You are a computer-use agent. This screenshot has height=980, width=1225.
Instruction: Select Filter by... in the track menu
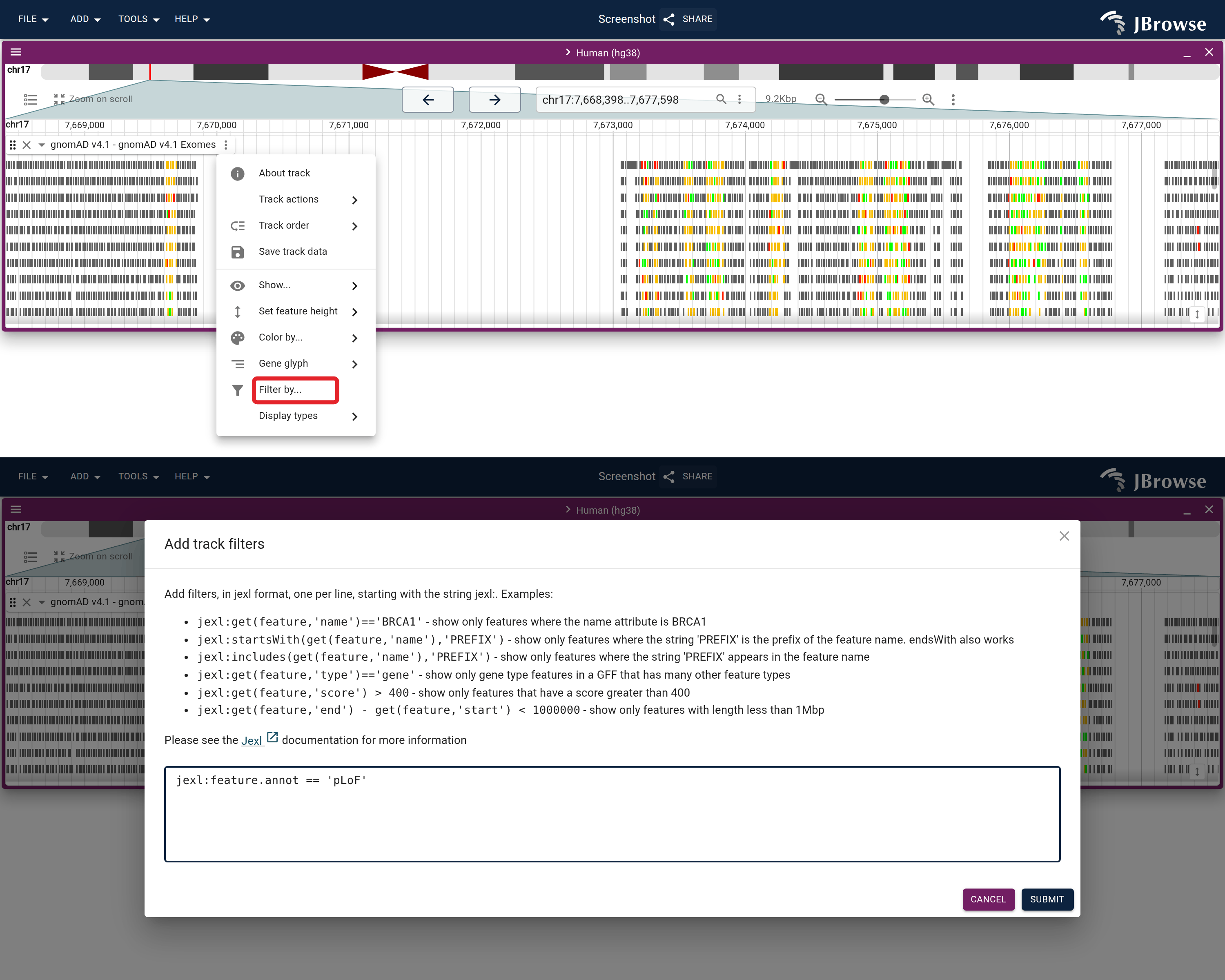tap(296, 390)
